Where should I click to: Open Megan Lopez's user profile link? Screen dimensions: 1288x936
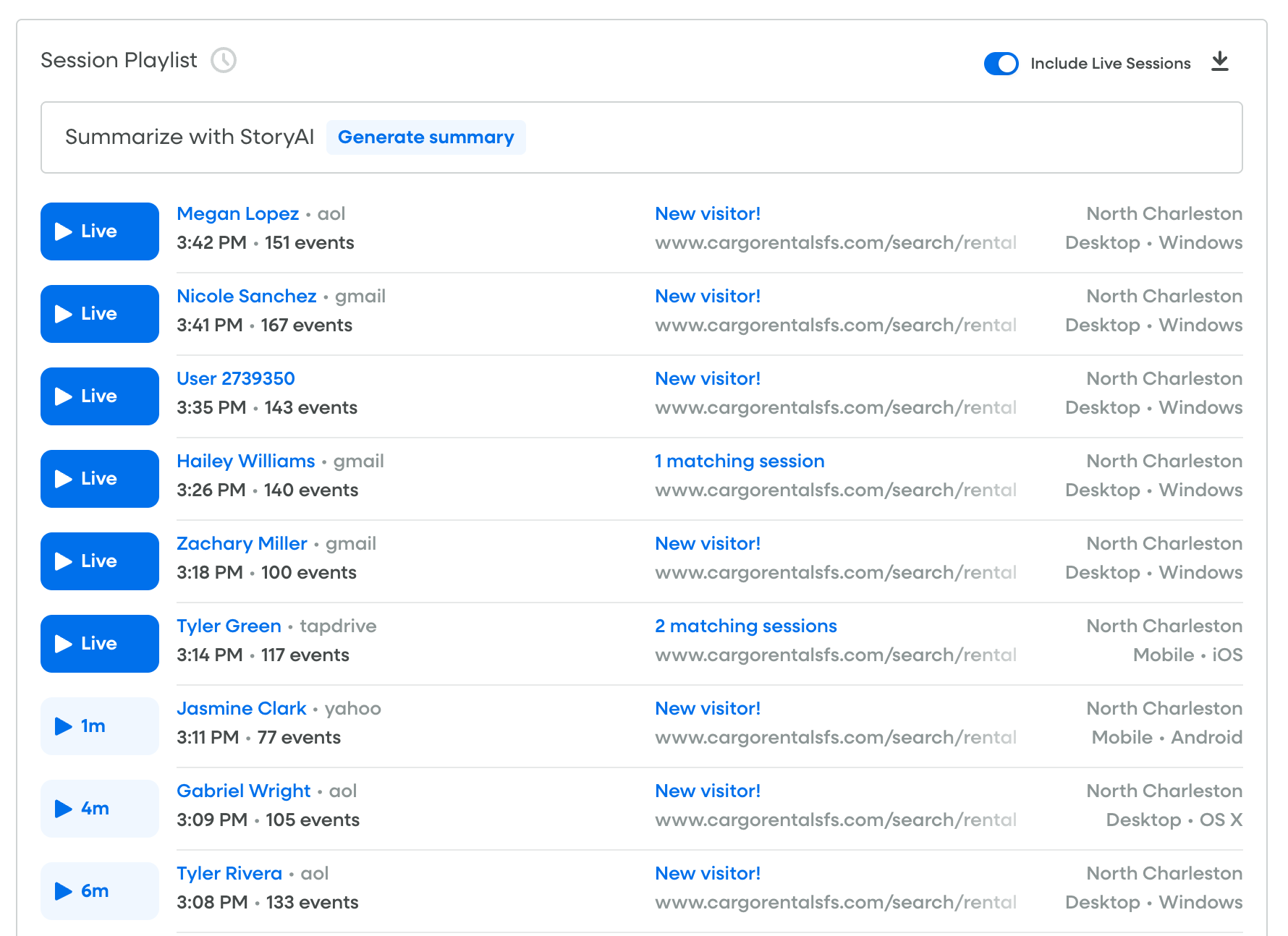pos(237,214)
